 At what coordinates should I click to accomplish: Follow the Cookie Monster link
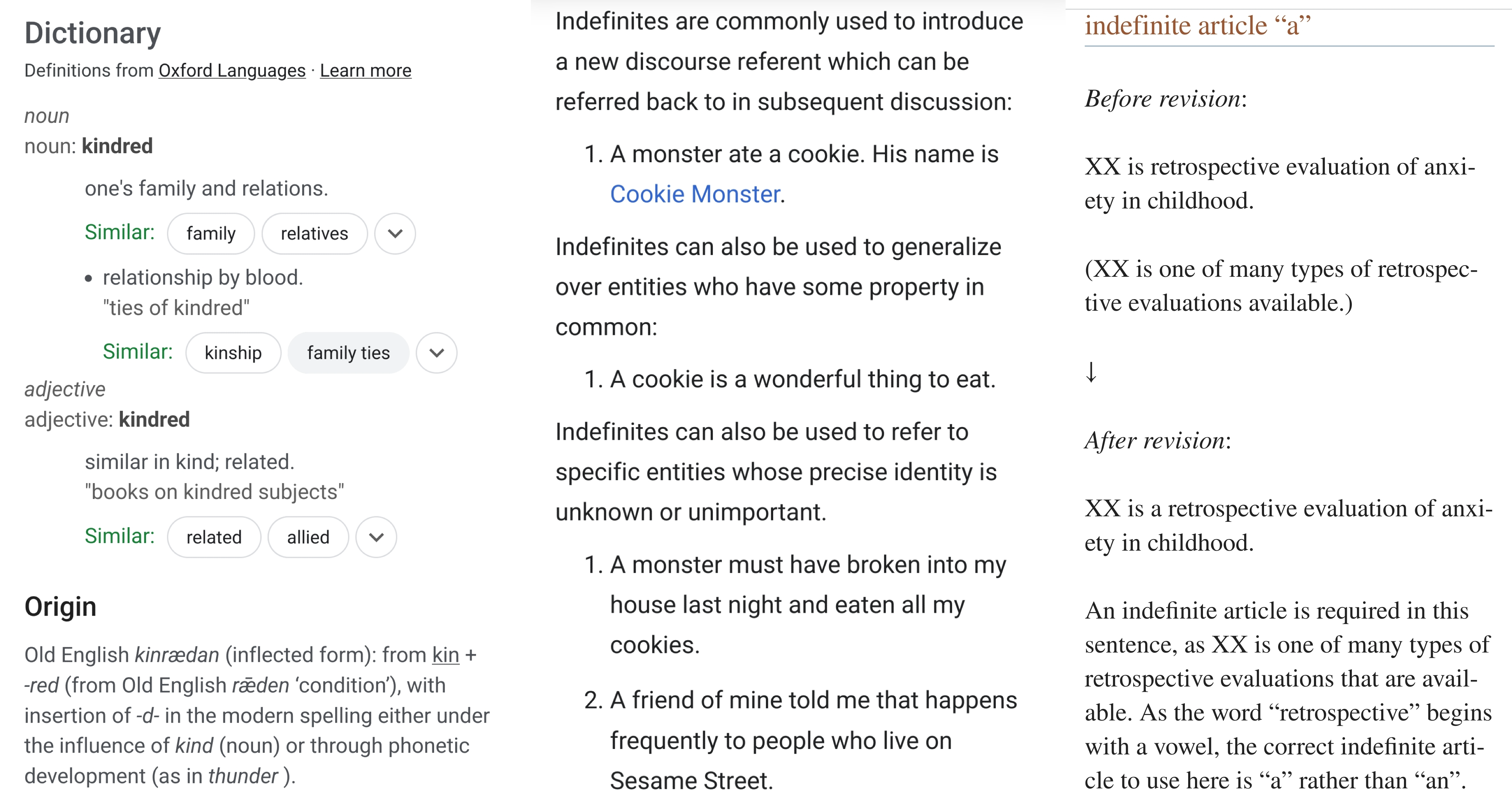pyautogui.click(x=695, y=194)
